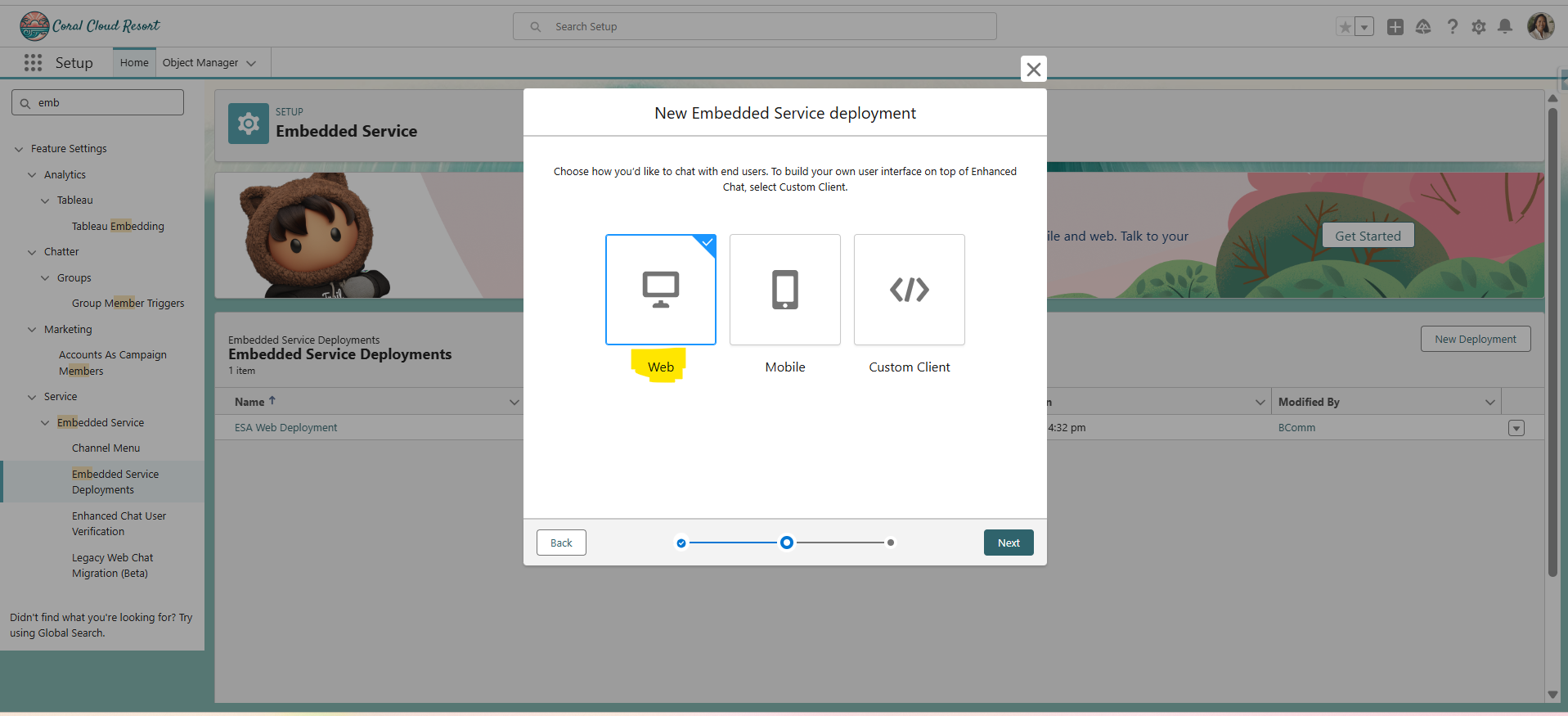Click the last progress step dot

(891, 543)
